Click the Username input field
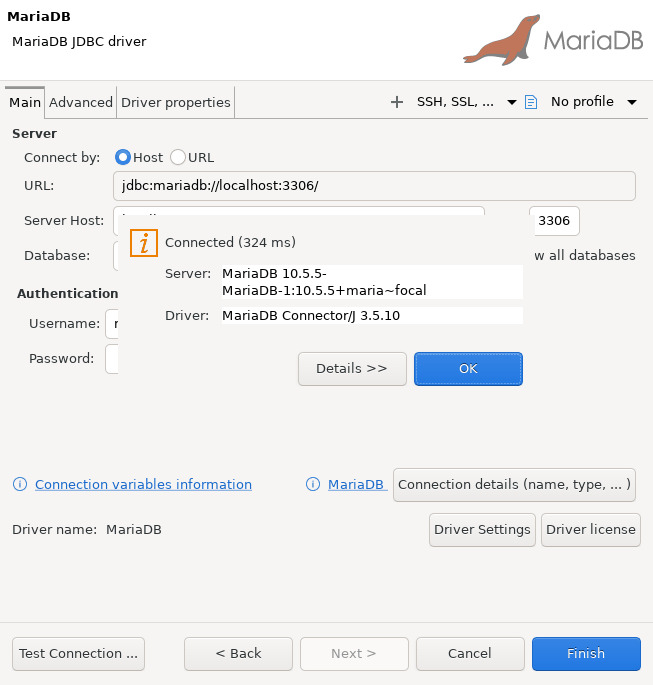653x685 pixels. 112,324
